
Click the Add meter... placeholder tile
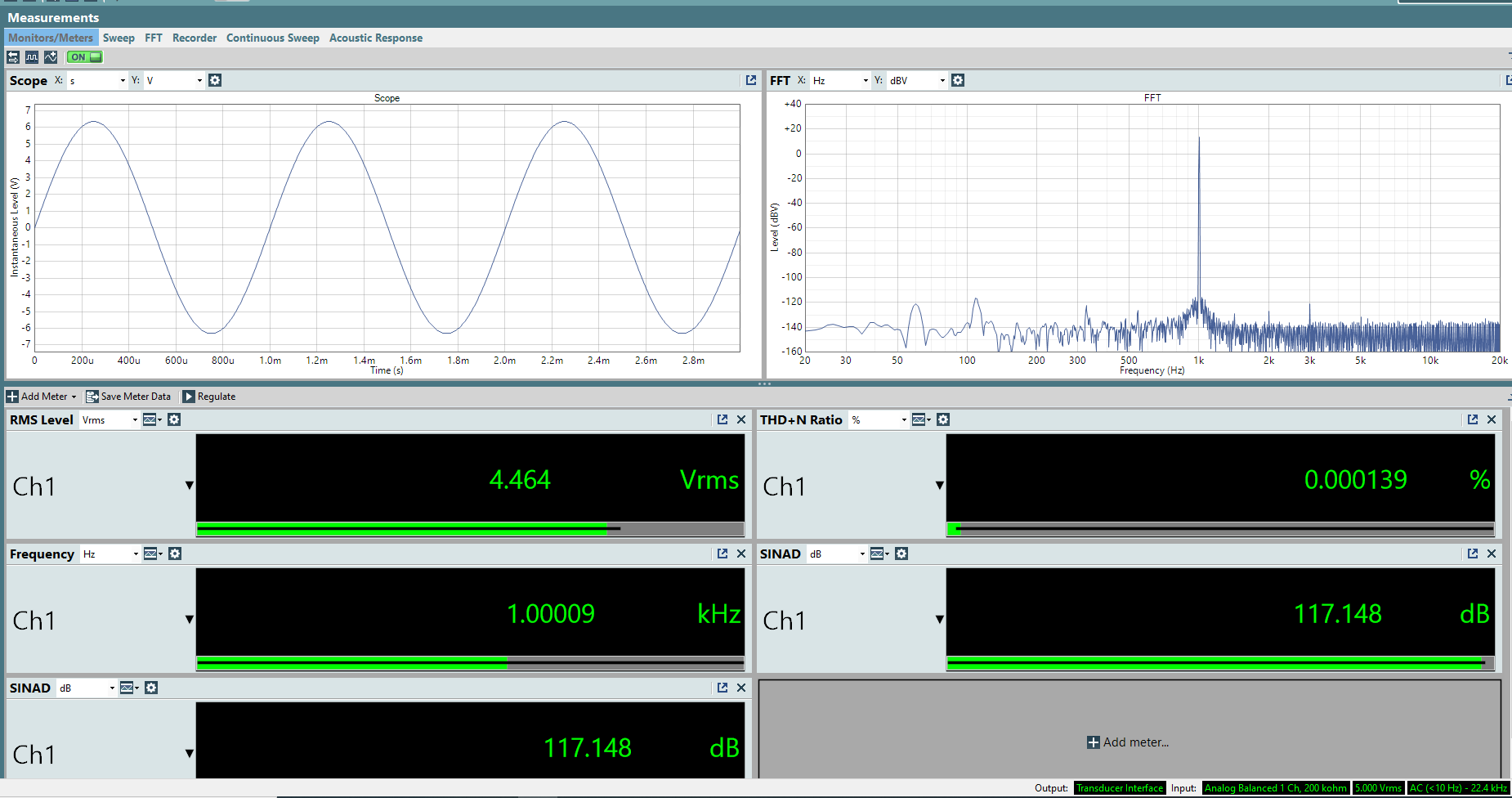tap(1129, 742)
